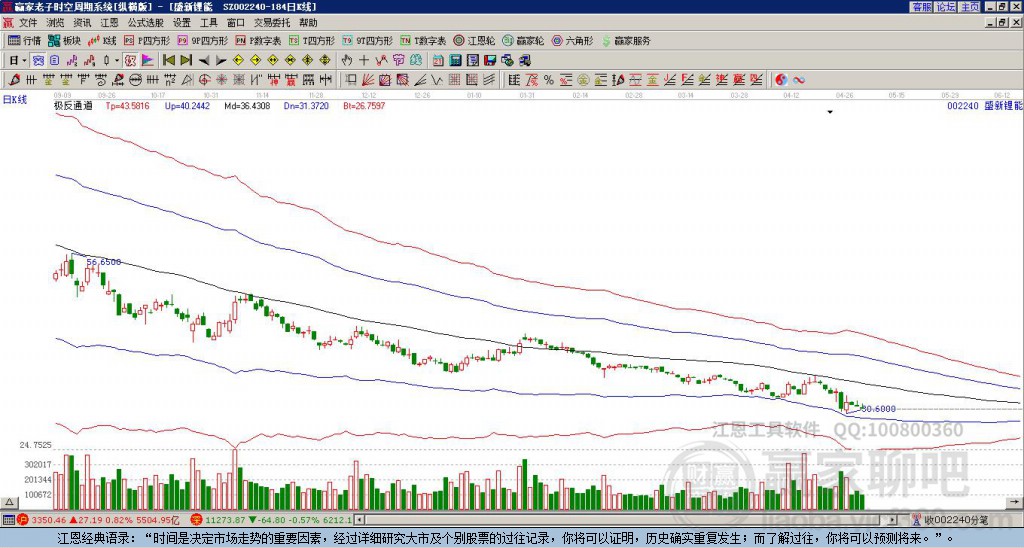Select the red pencil drawing tool

pos(14,80)
